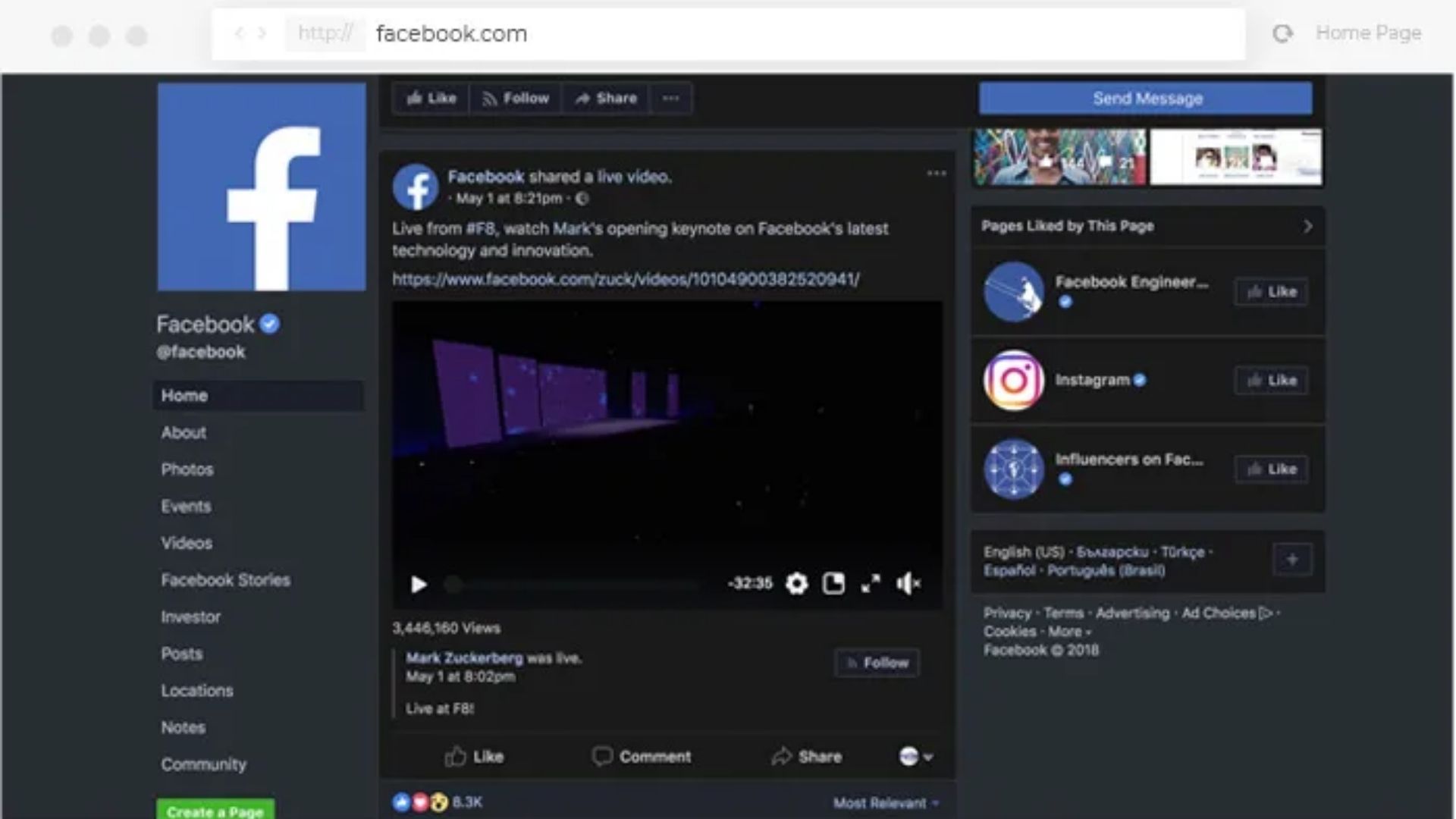Expand Pages Liked by This Page chevron
Viewport: 1456px width, 819px height.
[1307, 226]
